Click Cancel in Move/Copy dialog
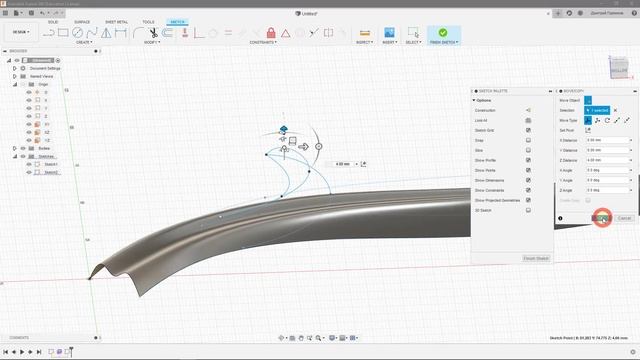Image resolution: width=640 pixels, height=360 pixels. [624, 218]
